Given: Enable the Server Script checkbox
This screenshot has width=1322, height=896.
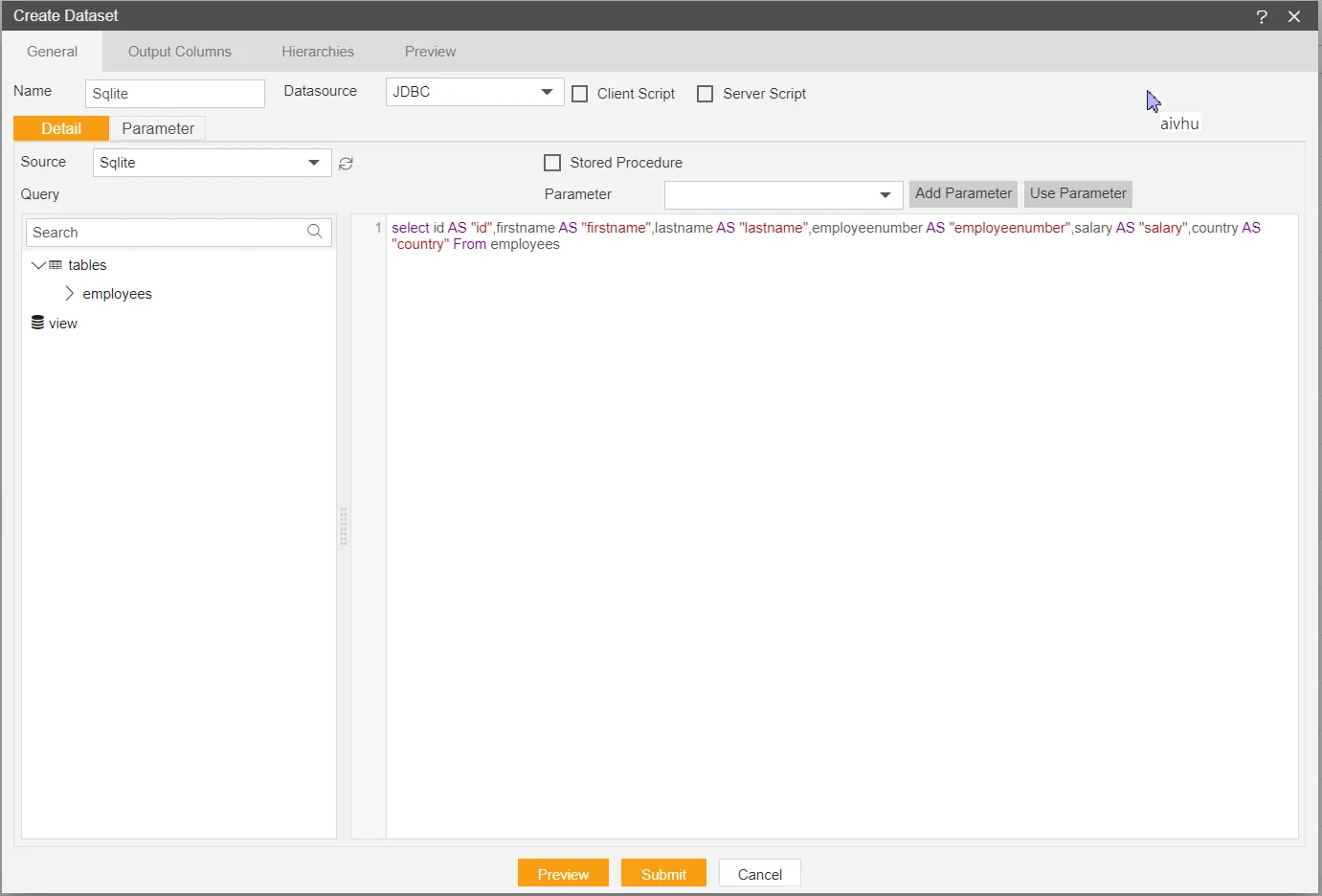Looking at the screenshot, I should 706,94.
